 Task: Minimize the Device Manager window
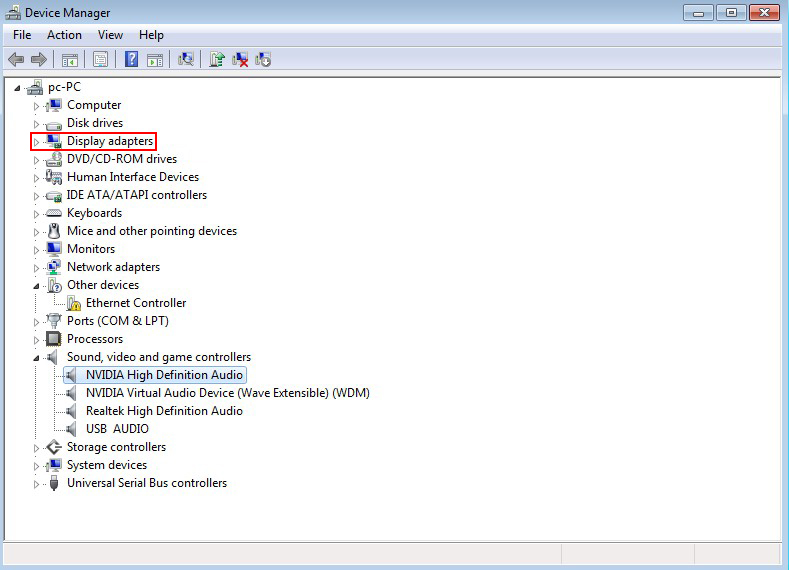(698, 13)
